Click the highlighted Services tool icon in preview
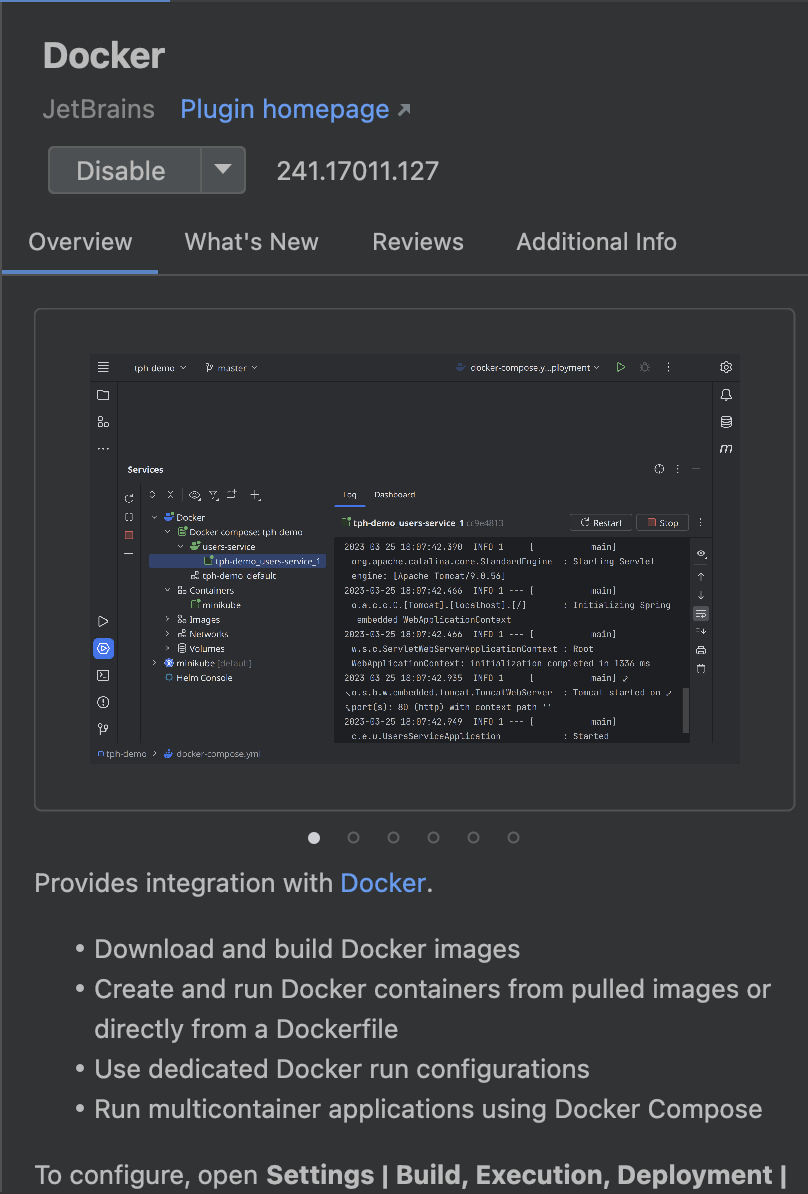This screenshot has width=808, height=1194. (104, 649)
